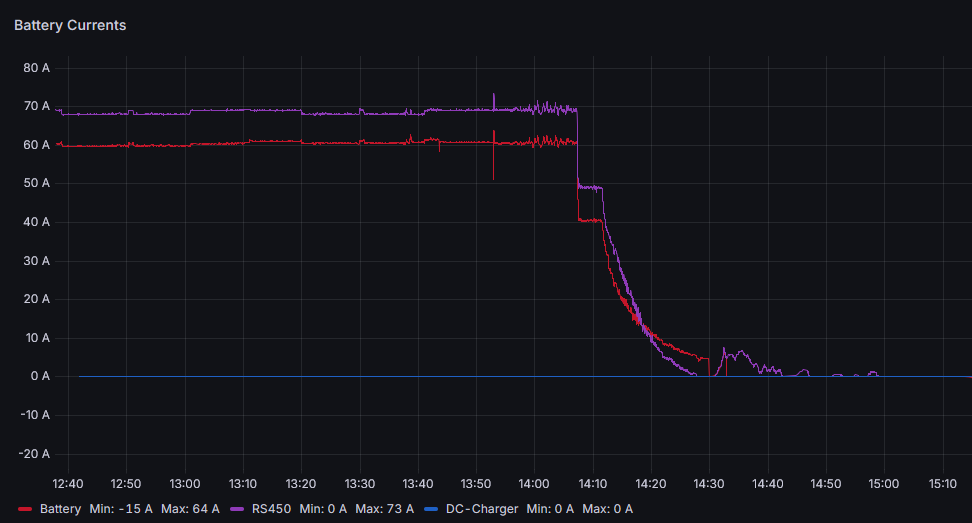The width and height of the screenshot is (972, 523).
Task: Click the purple RS450 legend color swatch
Action: click(x=237, y=509)
